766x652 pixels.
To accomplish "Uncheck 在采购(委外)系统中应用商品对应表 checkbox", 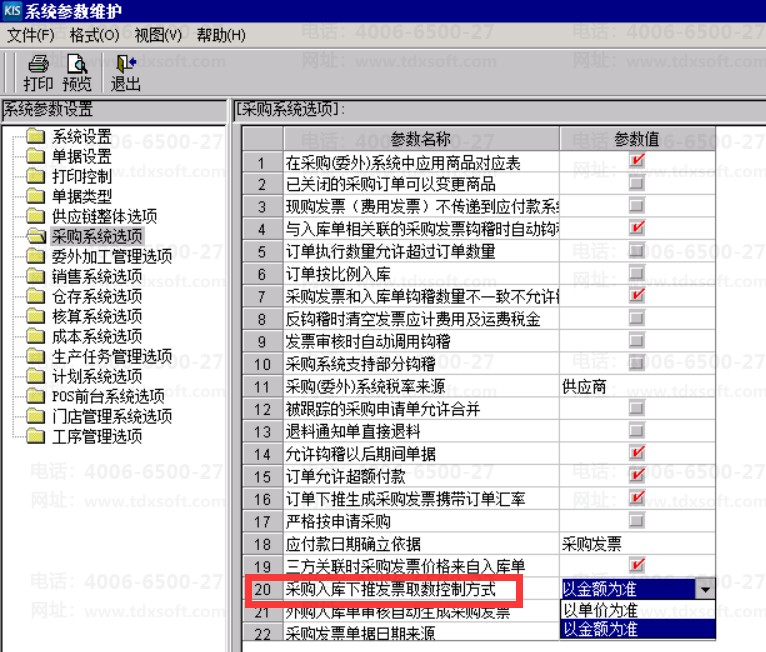I will coord(637,161).
